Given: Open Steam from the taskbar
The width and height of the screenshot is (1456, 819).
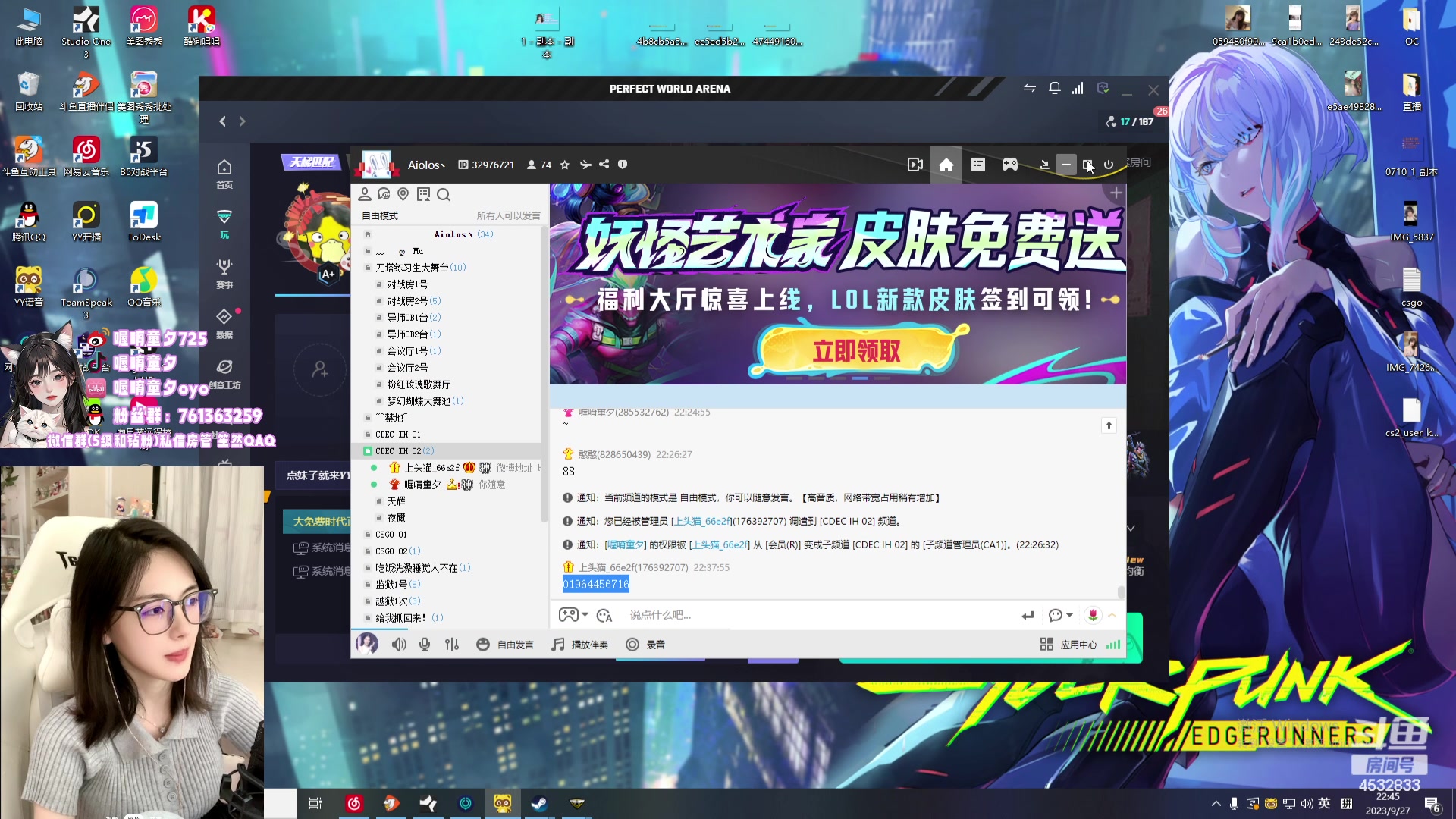Looking at the screenshot, I should point(539,803).
